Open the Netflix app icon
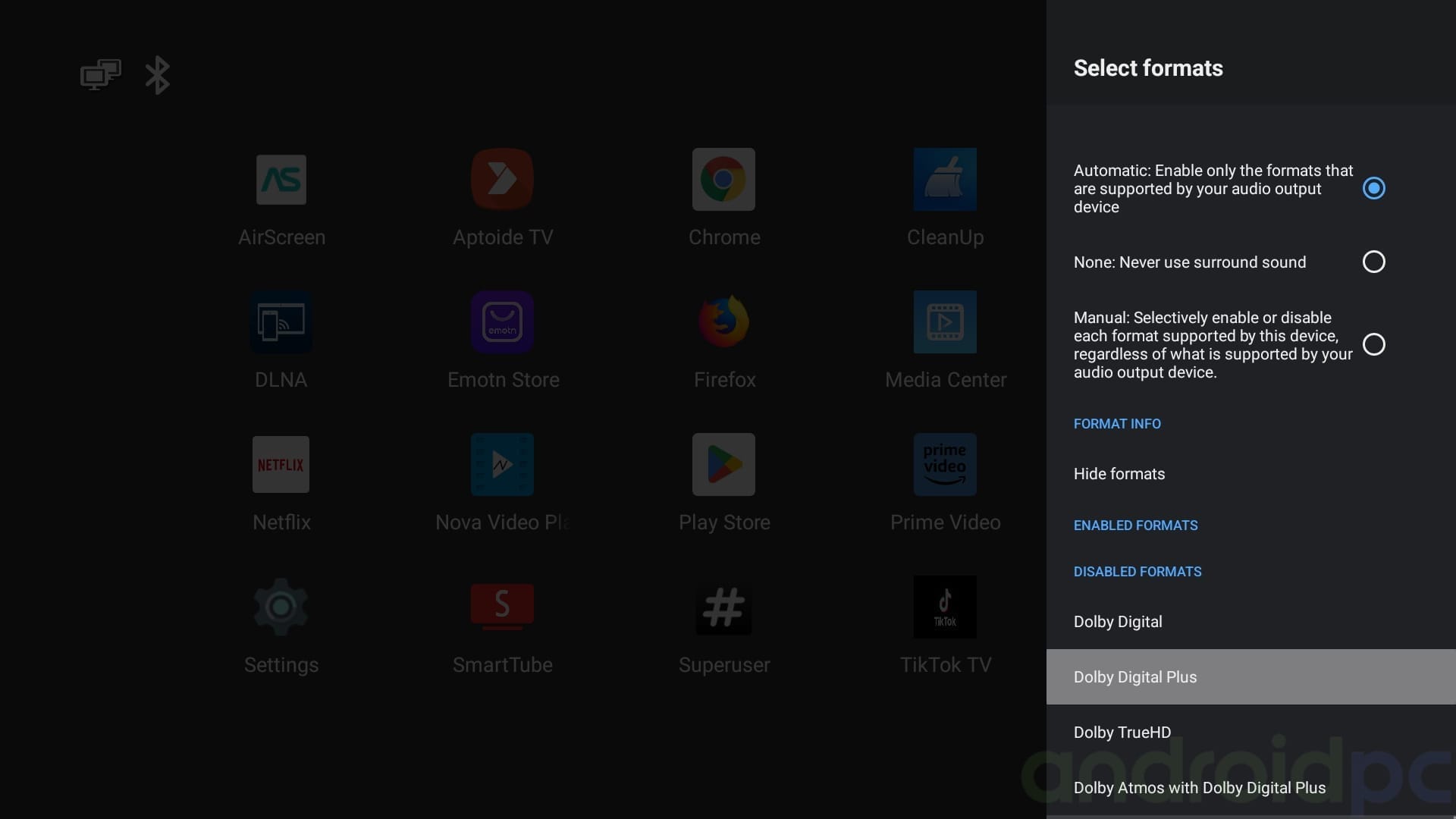Viewport: 1456px width, 819px height. point(281,465)
